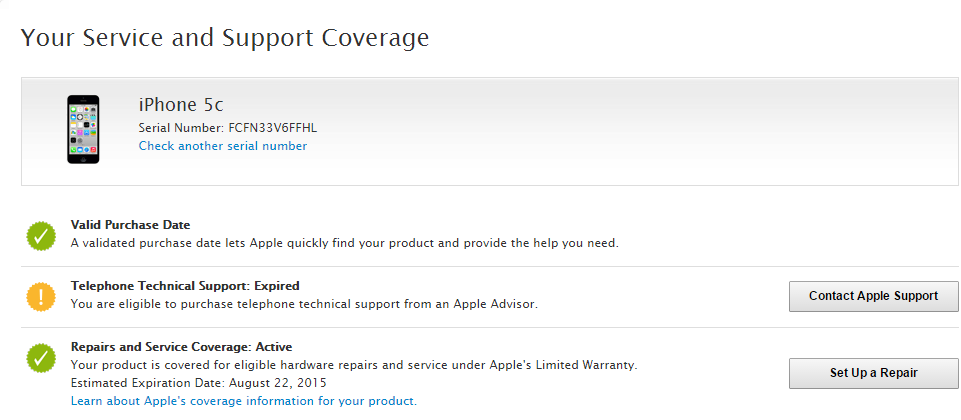Open the Check another serial number link
Image resolution: width=961 pixels, height=420 pixels.
point(222,146)
